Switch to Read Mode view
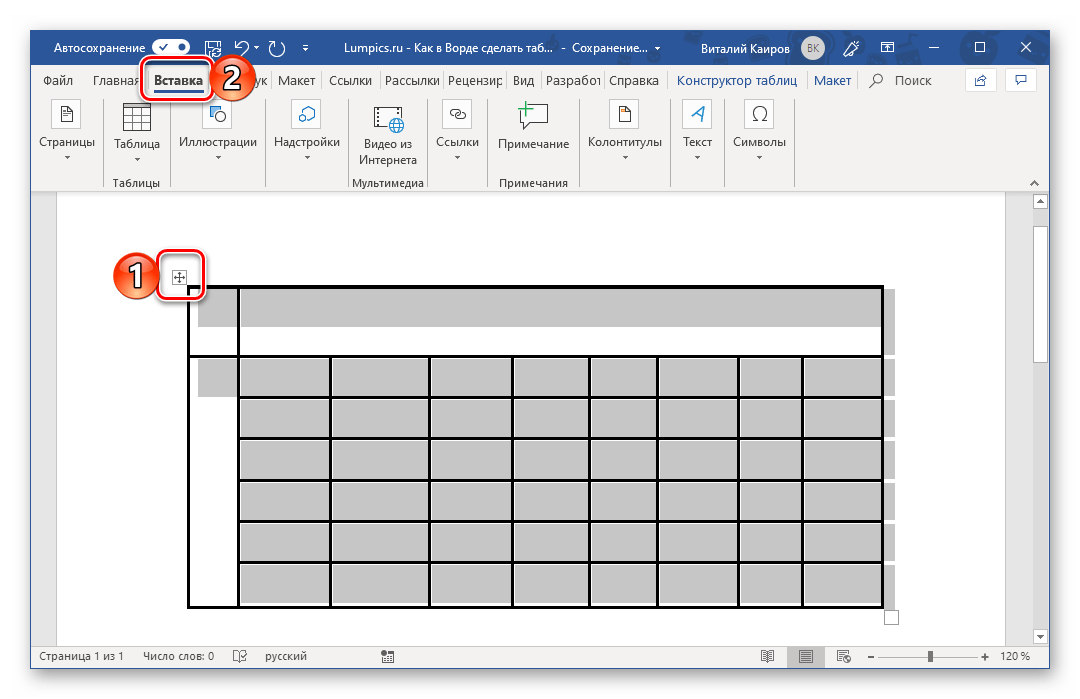 (x=767, y=657)
